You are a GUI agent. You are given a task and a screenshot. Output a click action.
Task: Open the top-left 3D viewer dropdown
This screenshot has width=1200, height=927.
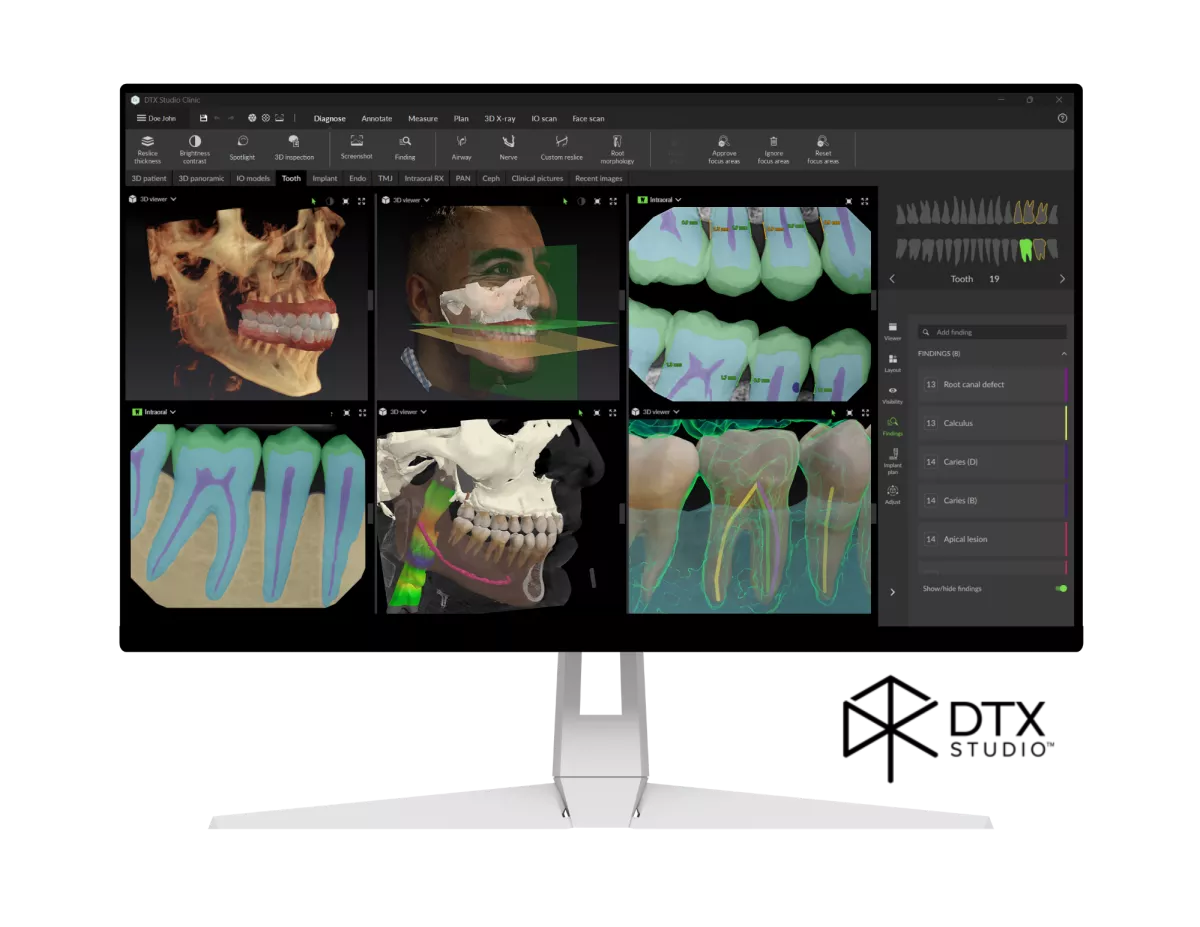[153, 200]
